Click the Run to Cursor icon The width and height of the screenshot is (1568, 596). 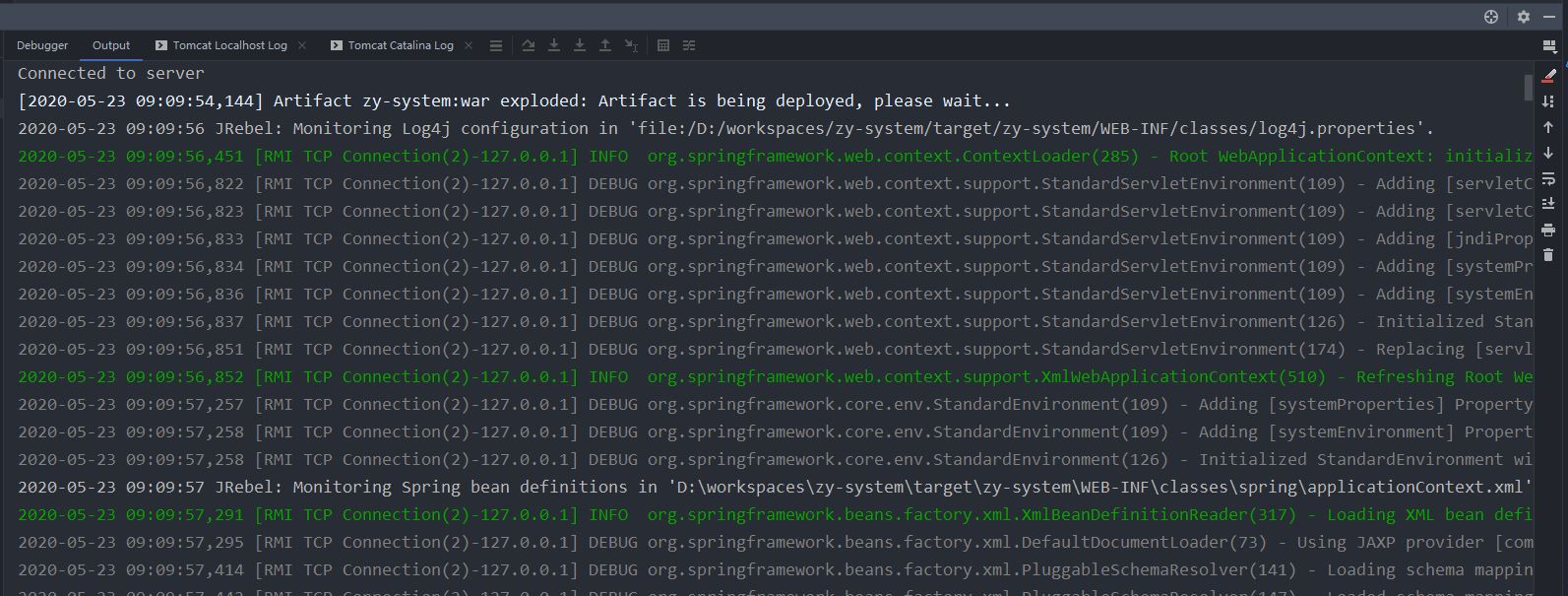coord(631,45)
